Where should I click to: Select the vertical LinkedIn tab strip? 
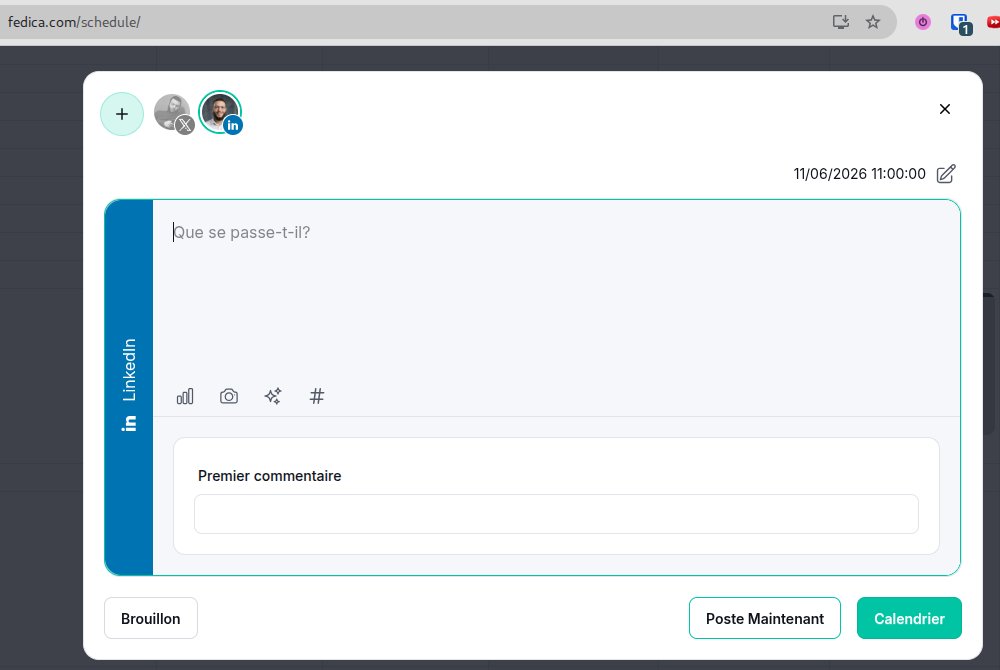[129, 388]
